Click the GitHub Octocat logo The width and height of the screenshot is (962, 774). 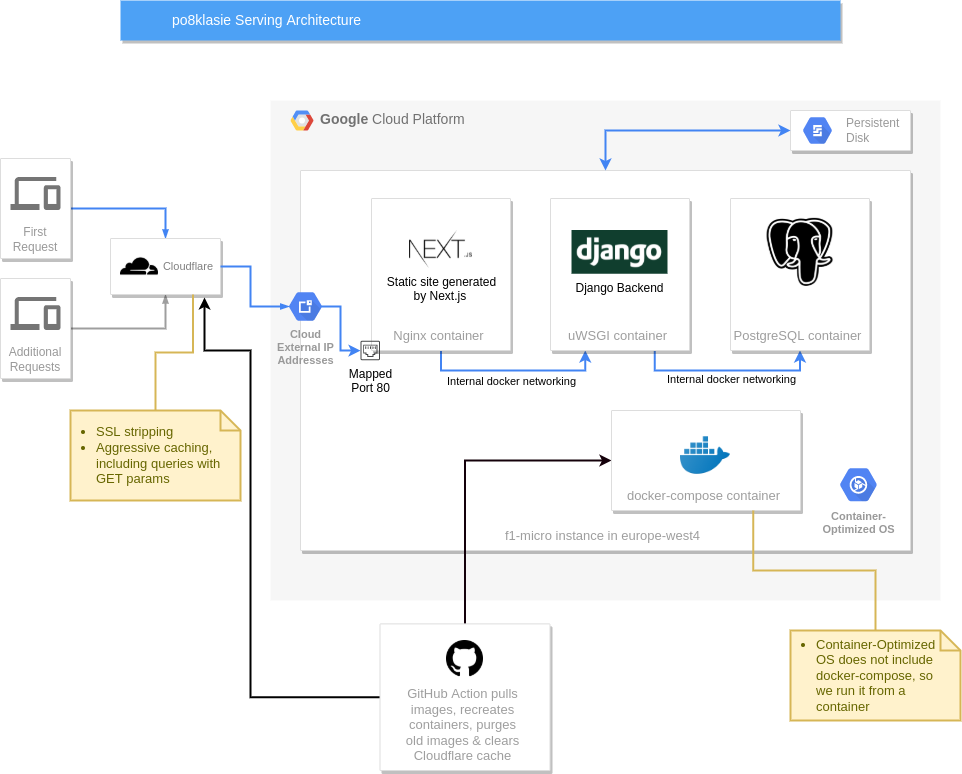point(464,658)
